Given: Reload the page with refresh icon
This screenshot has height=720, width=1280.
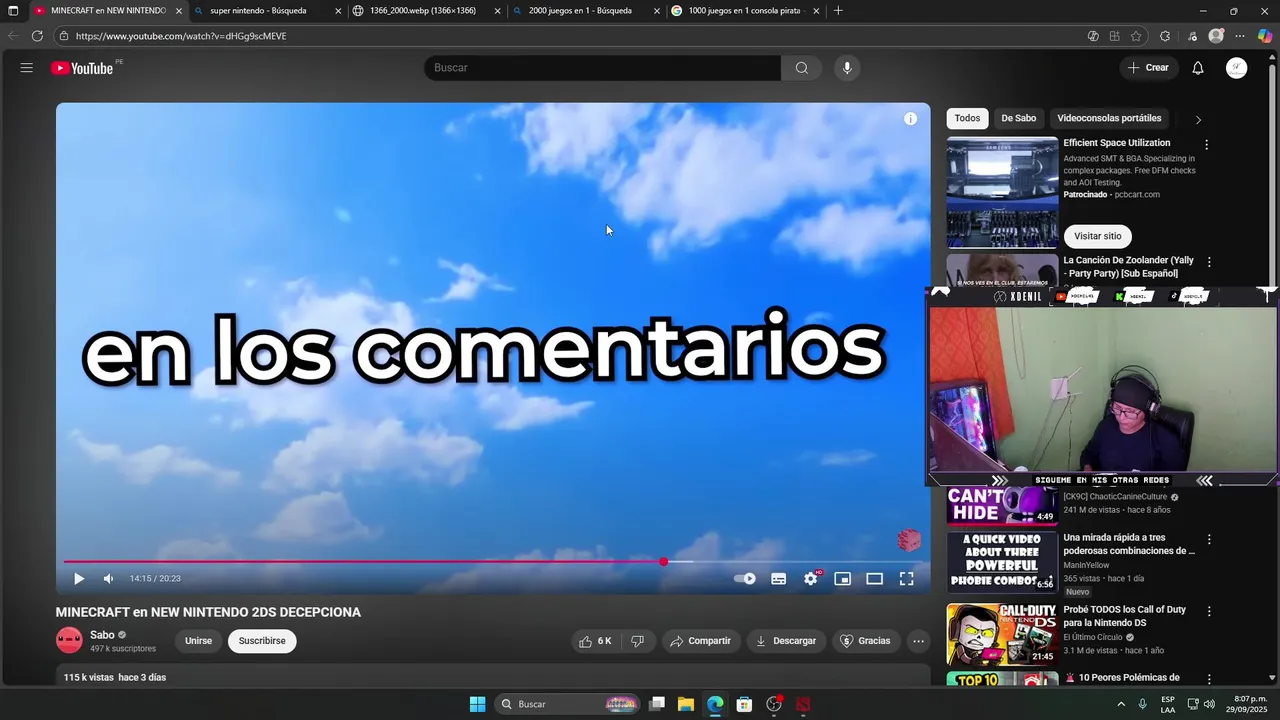Looking at the screenshot, I should click(37, 36).
